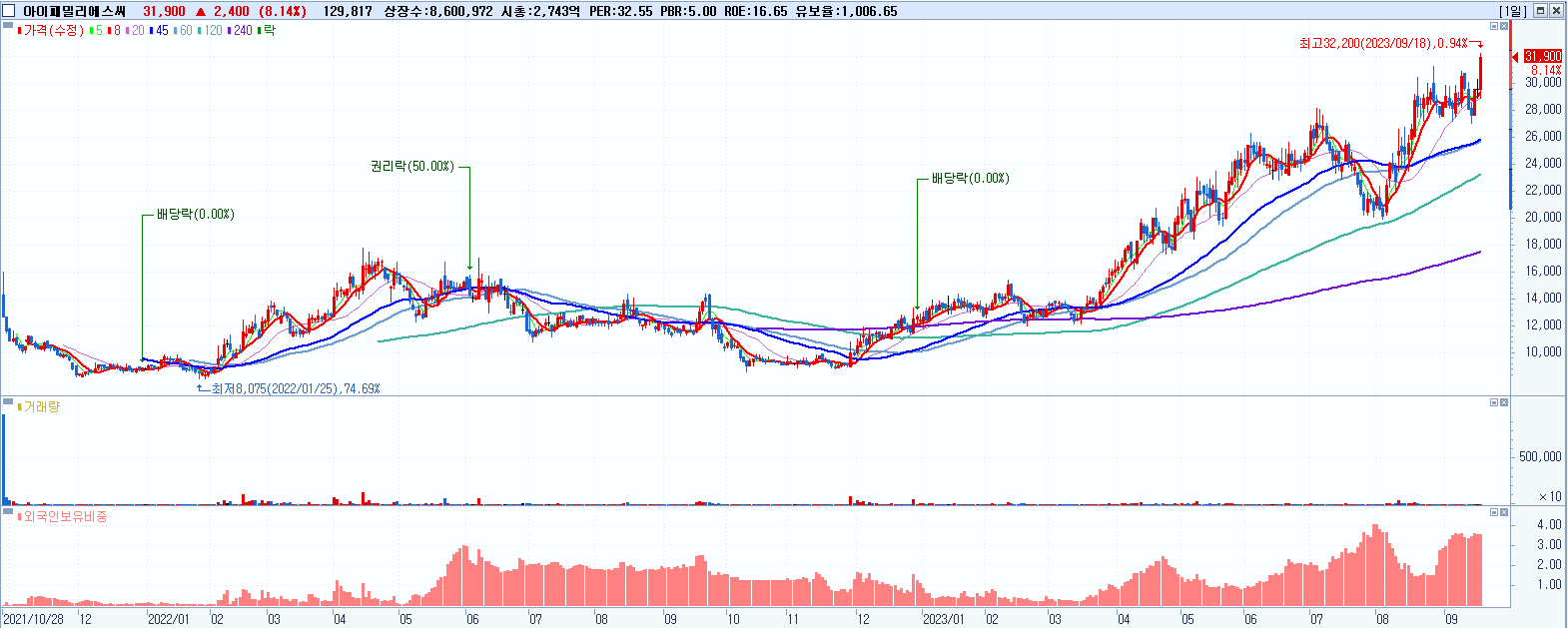The width and height of the screenshot is (1568, 628).
Task: Click the teal 120-day moving average legend
Action: click(211, 31)
